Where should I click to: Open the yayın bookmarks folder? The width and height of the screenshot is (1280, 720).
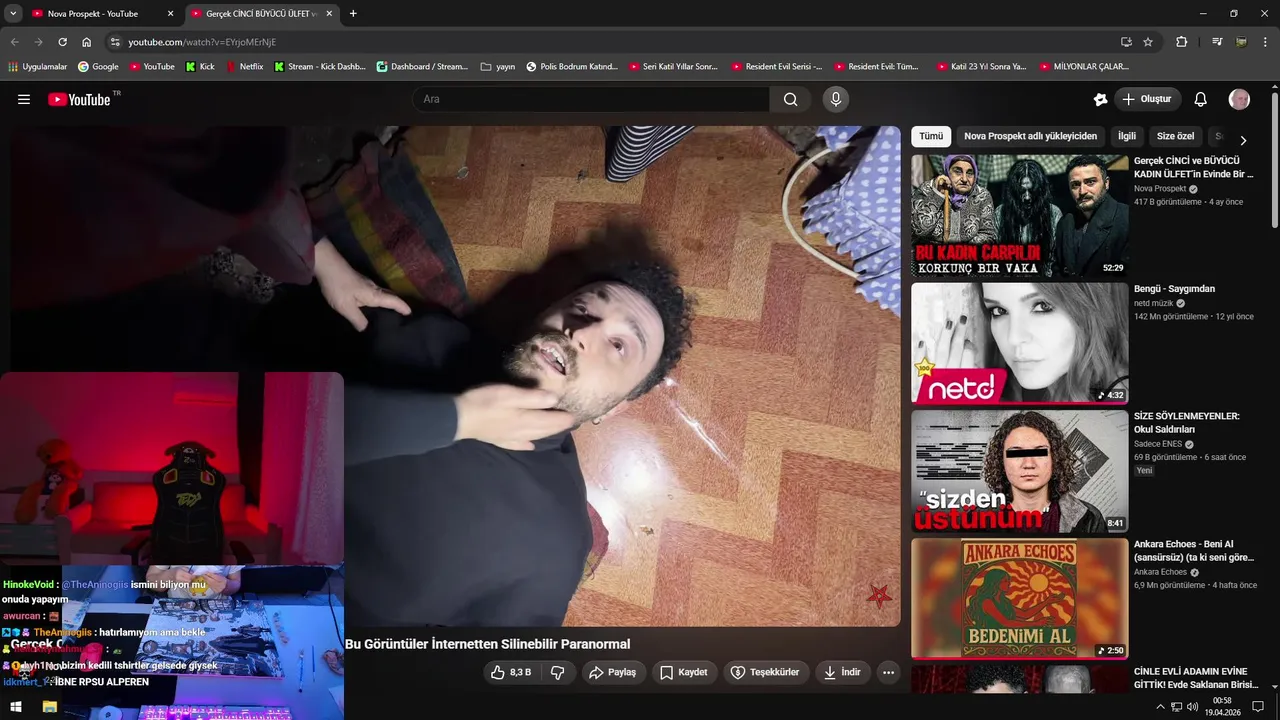pos(498,67)
